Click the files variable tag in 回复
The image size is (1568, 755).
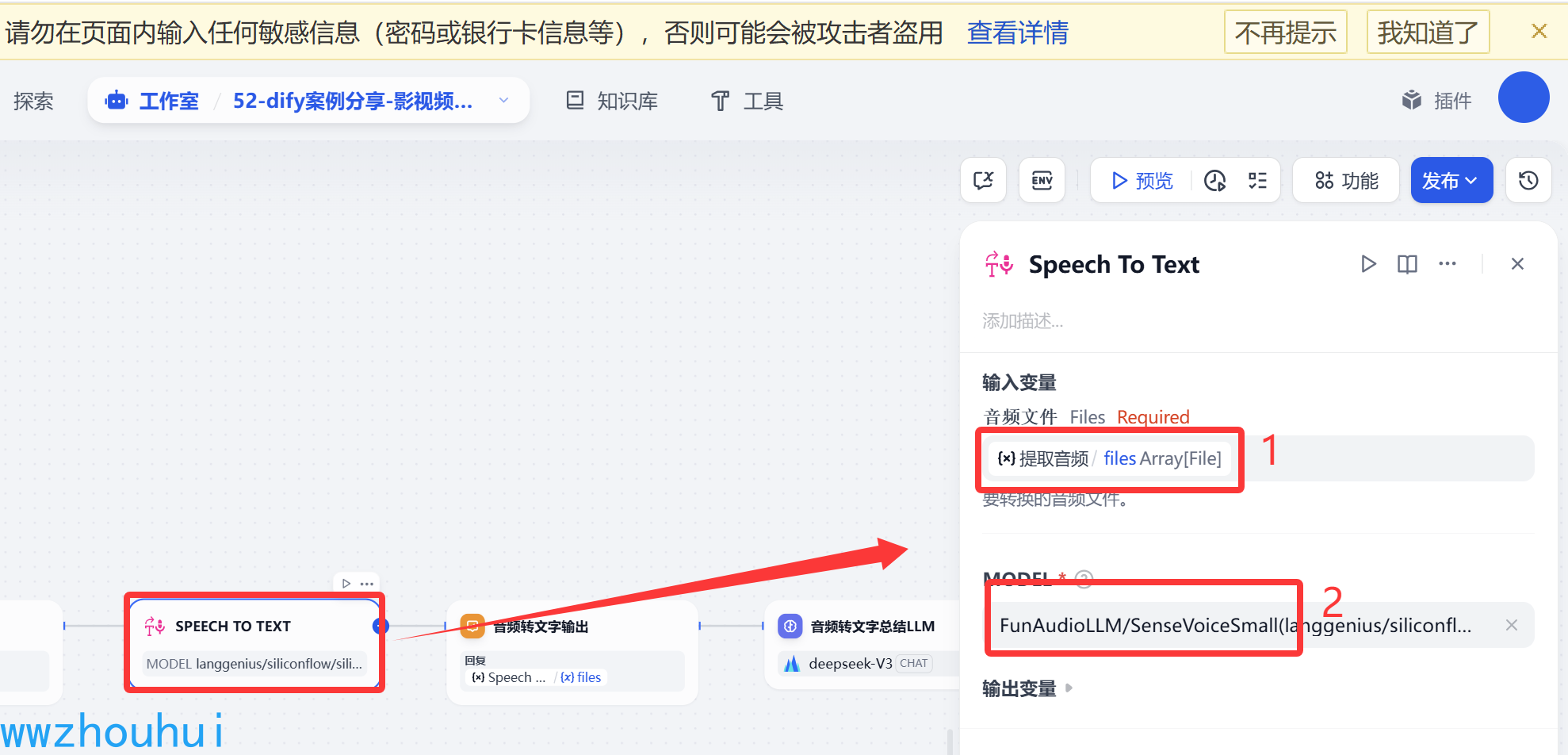pos(581,677)
